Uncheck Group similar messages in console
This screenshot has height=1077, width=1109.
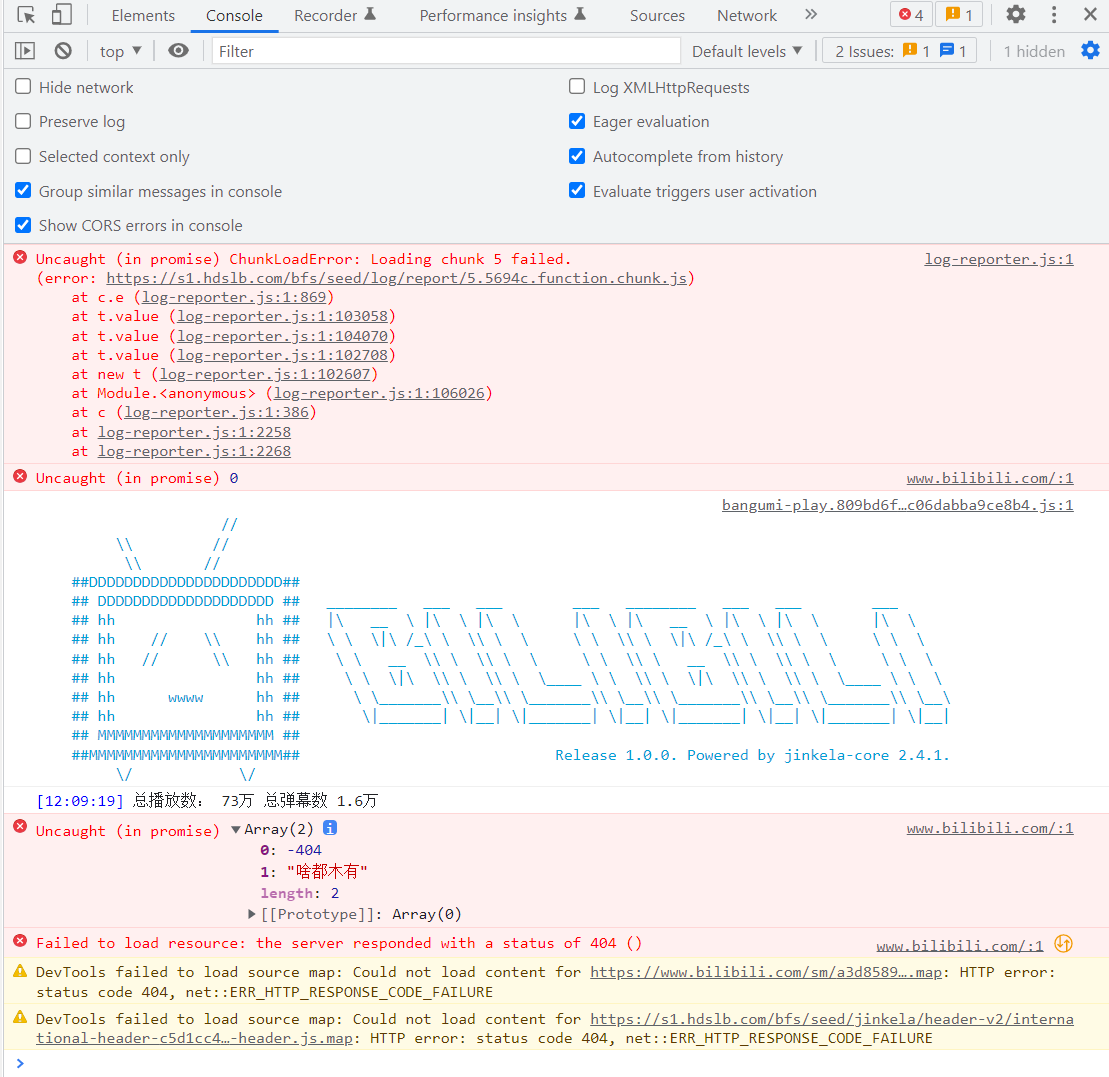tap(23, 190)
